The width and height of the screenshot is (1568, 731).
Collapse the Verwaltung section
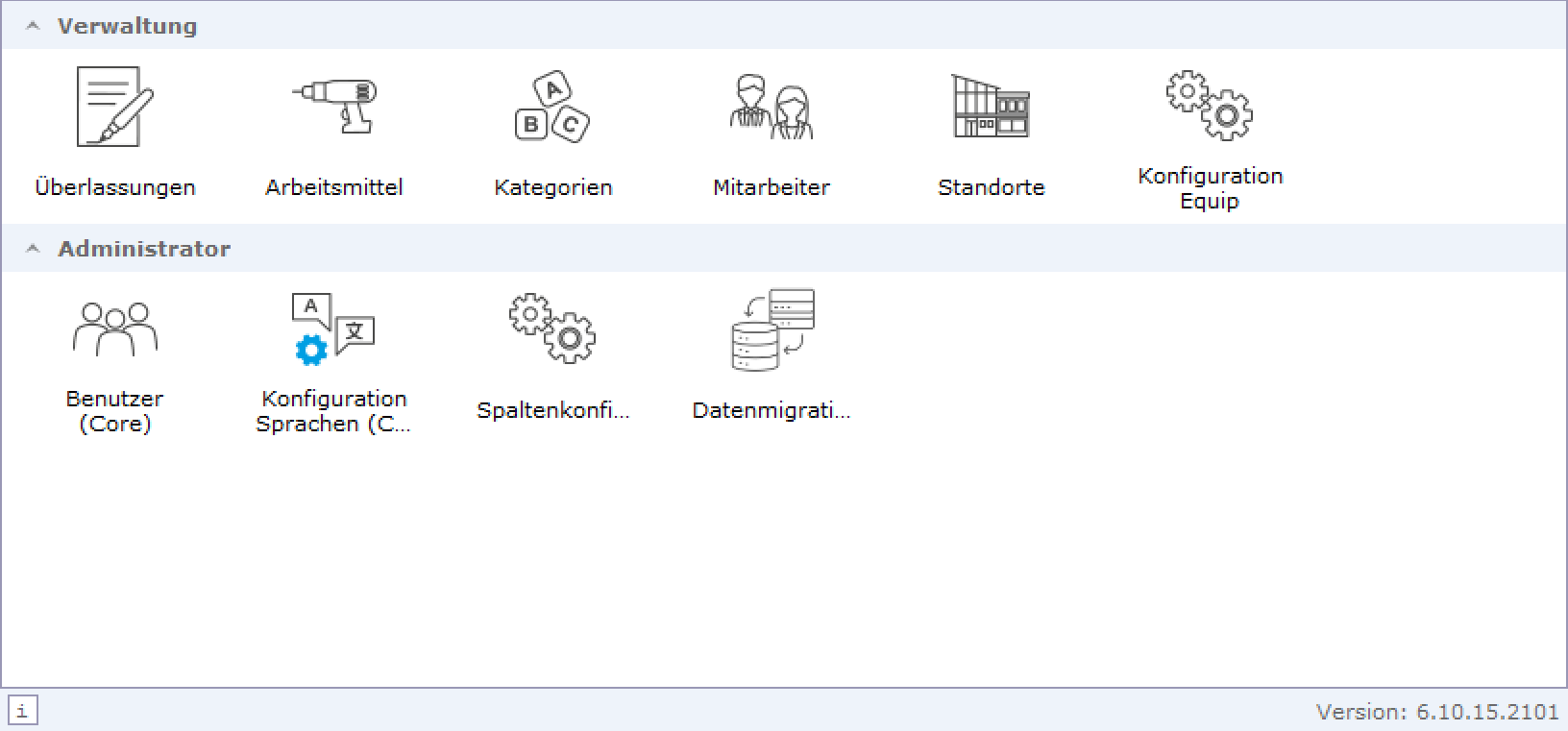33,26
